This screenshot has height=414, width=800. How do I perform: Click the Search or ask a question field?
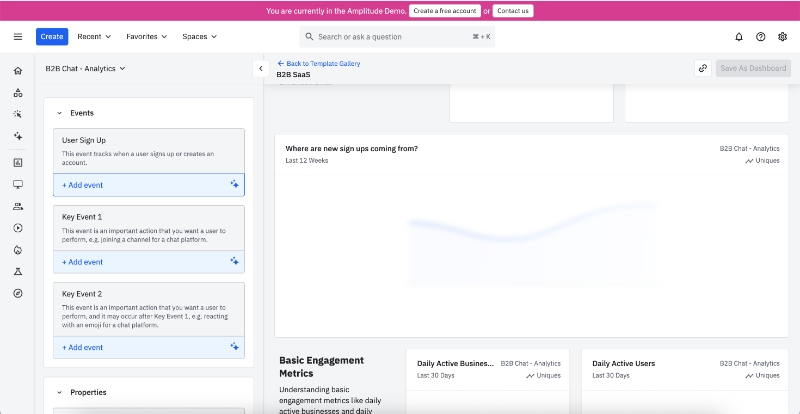point(397,37)
